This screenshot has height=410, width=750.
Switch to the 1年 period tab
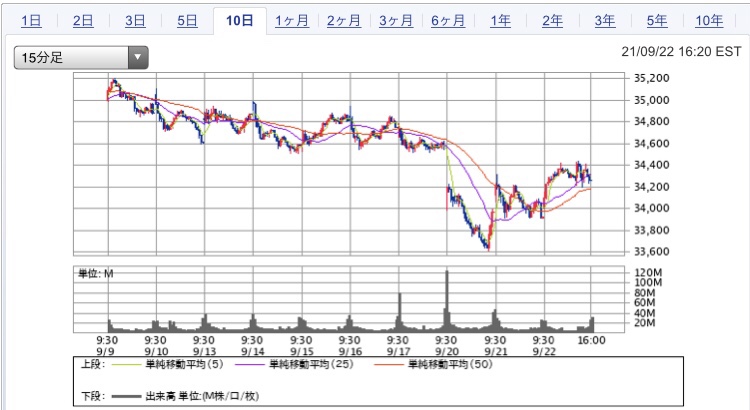500,21
